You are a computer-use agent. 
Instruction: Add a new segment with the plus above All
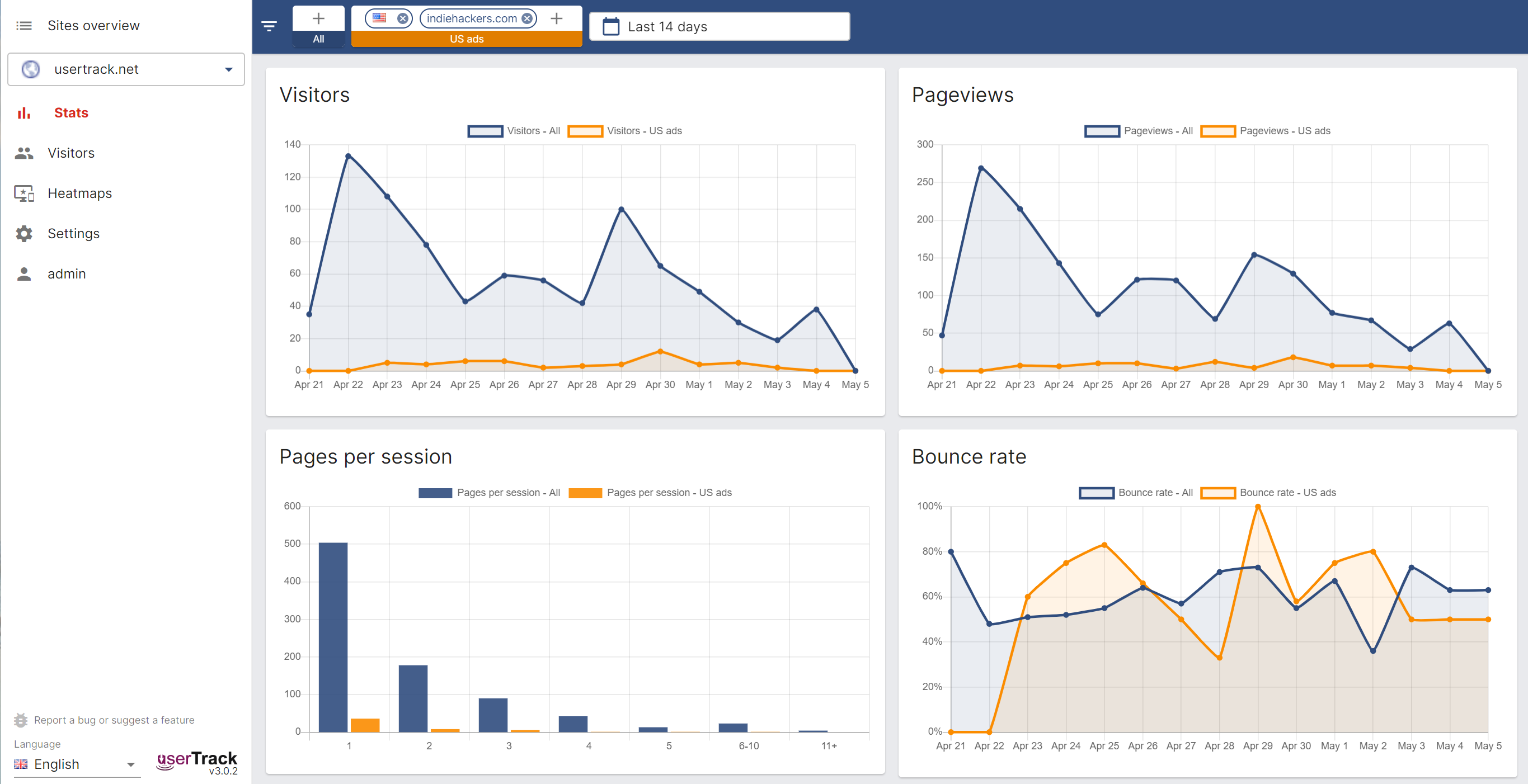click(318, 18)
